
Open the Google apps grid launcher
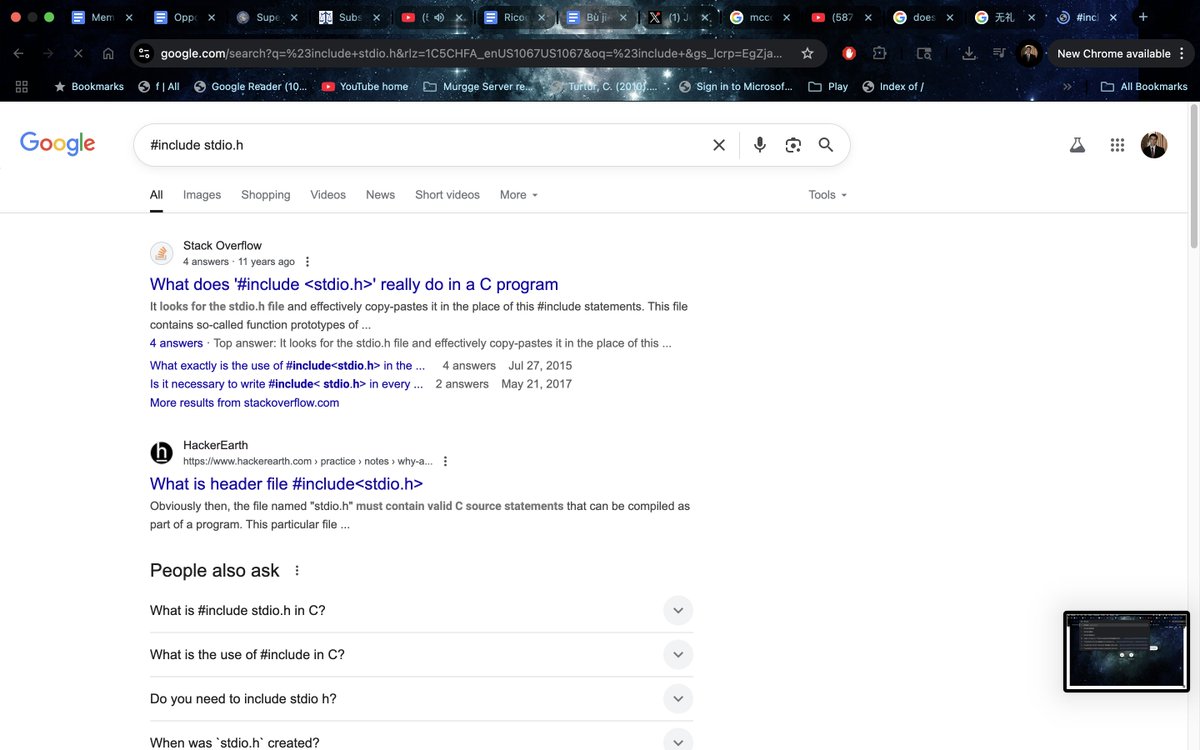(x=1117, y=144)
